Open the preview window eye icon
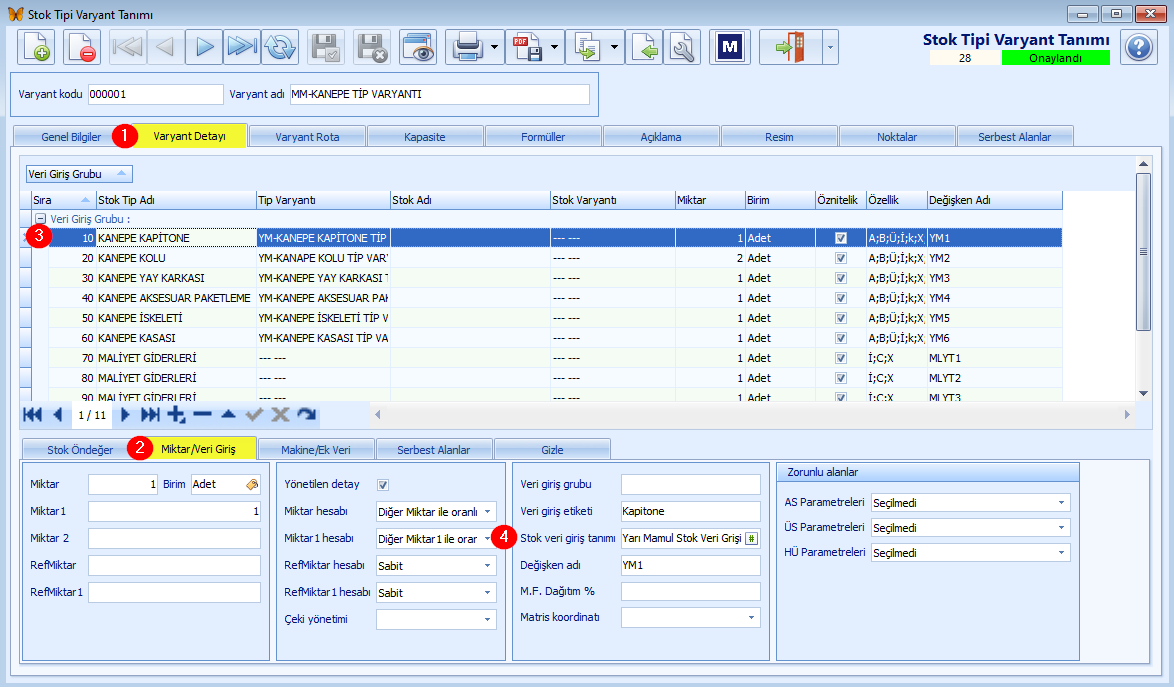The image size is (1174, 687). click(x=418, y=47)
